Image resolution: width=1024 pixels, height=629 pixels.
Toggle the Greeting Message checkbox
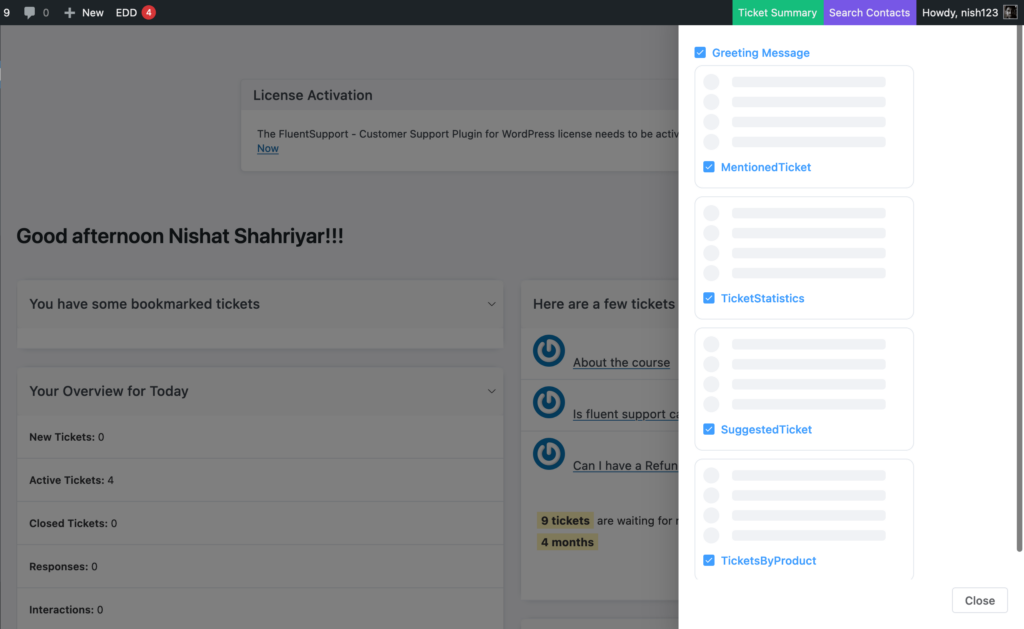700,52
